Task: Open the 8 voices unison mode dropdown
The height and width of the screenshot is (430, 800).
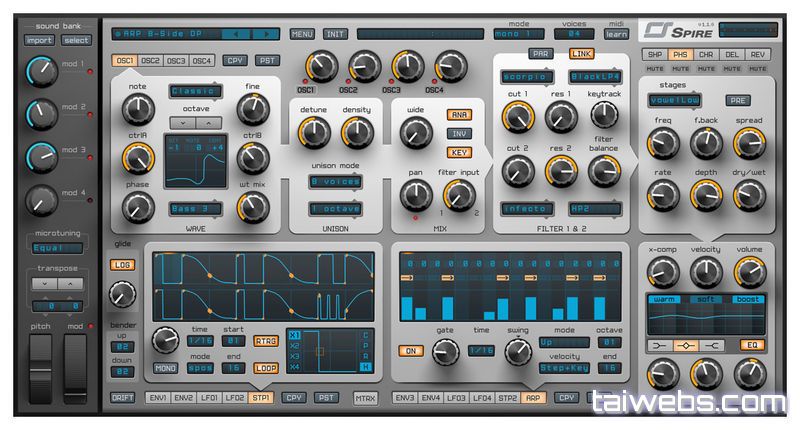Action: (335, 181)
